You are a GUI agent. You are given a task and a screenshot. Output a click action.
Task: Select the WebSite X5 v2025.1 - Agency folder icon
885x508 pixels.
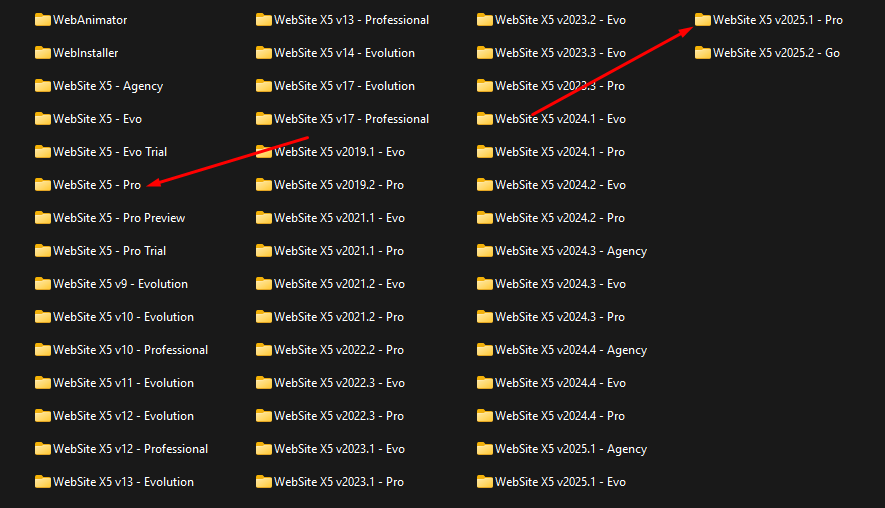[485, 449]
